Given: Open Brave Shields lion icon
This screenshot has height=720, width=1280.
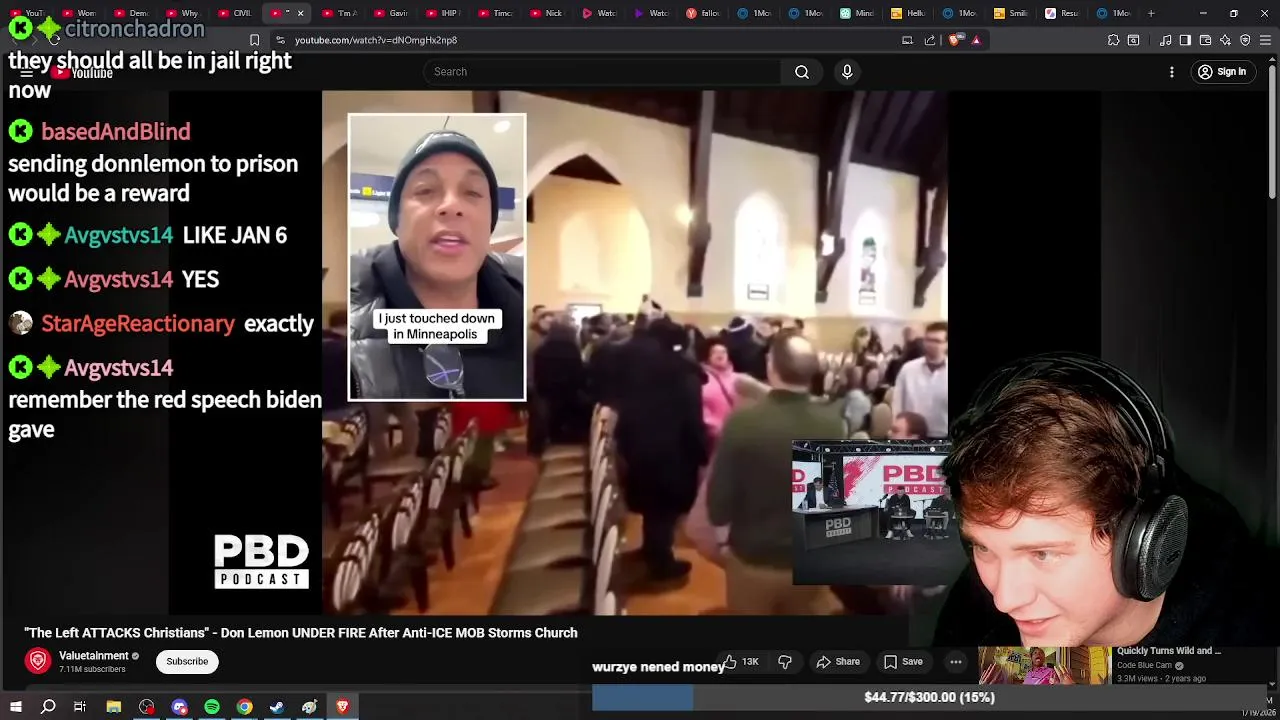Looking at the screenshot, I should [954, 40].
